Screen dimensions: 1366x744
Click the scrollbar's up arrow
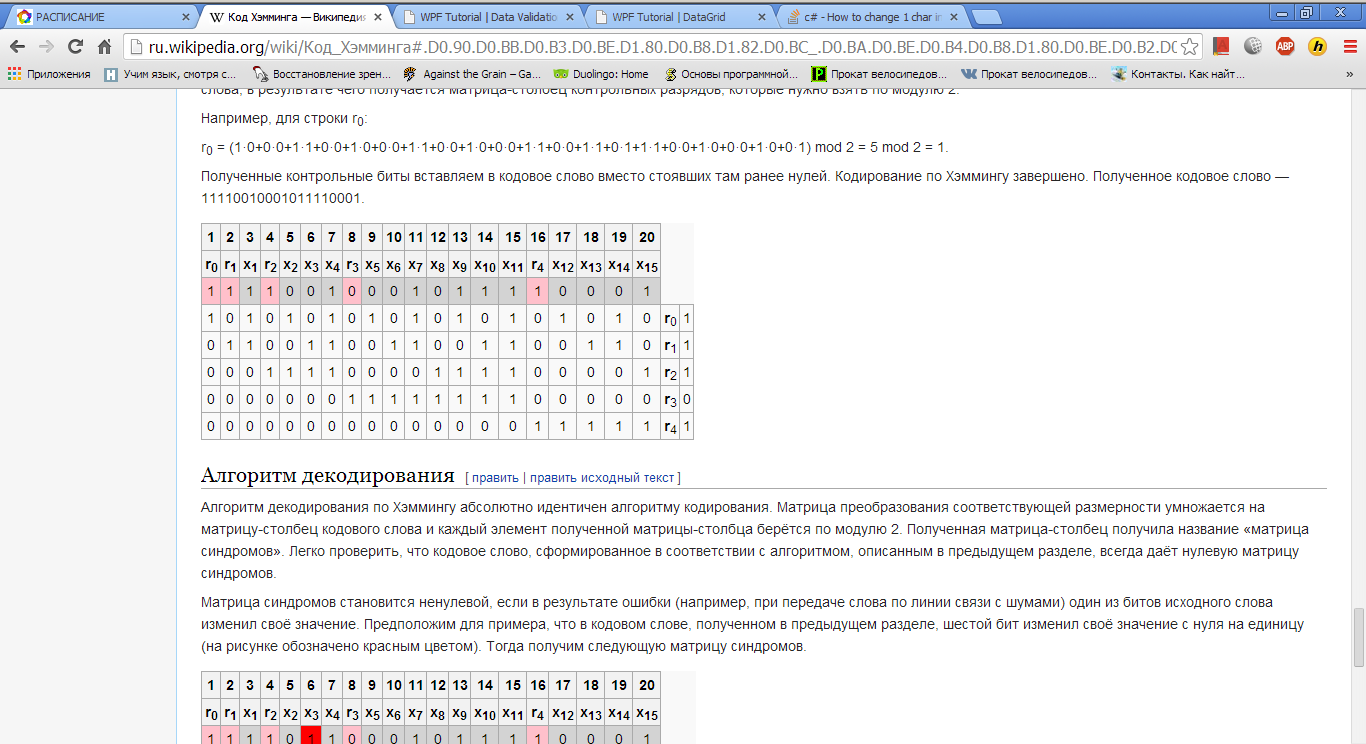pyautogui.click(x=1357, y=95)
